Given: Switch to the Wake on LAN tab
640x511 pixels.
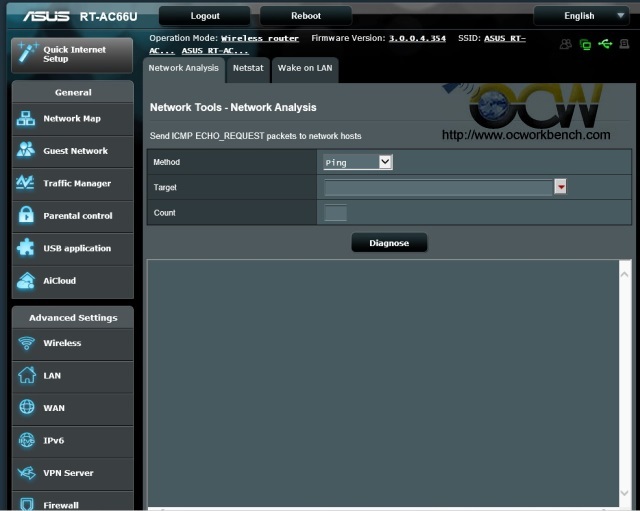Looking at the screenshot, I should [x=305, y=69].
